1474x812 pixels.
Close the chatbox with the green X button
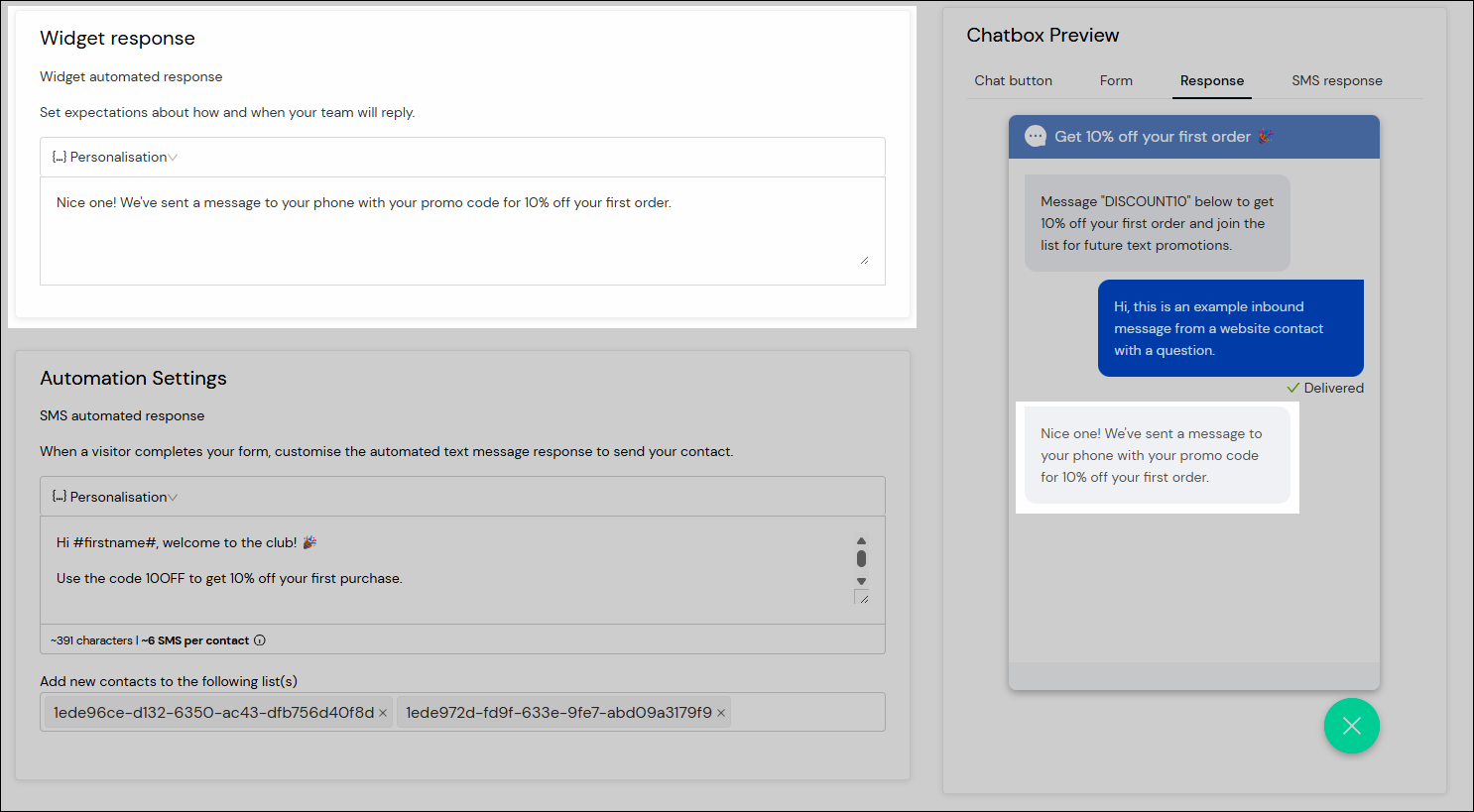tap(1351, 726)
